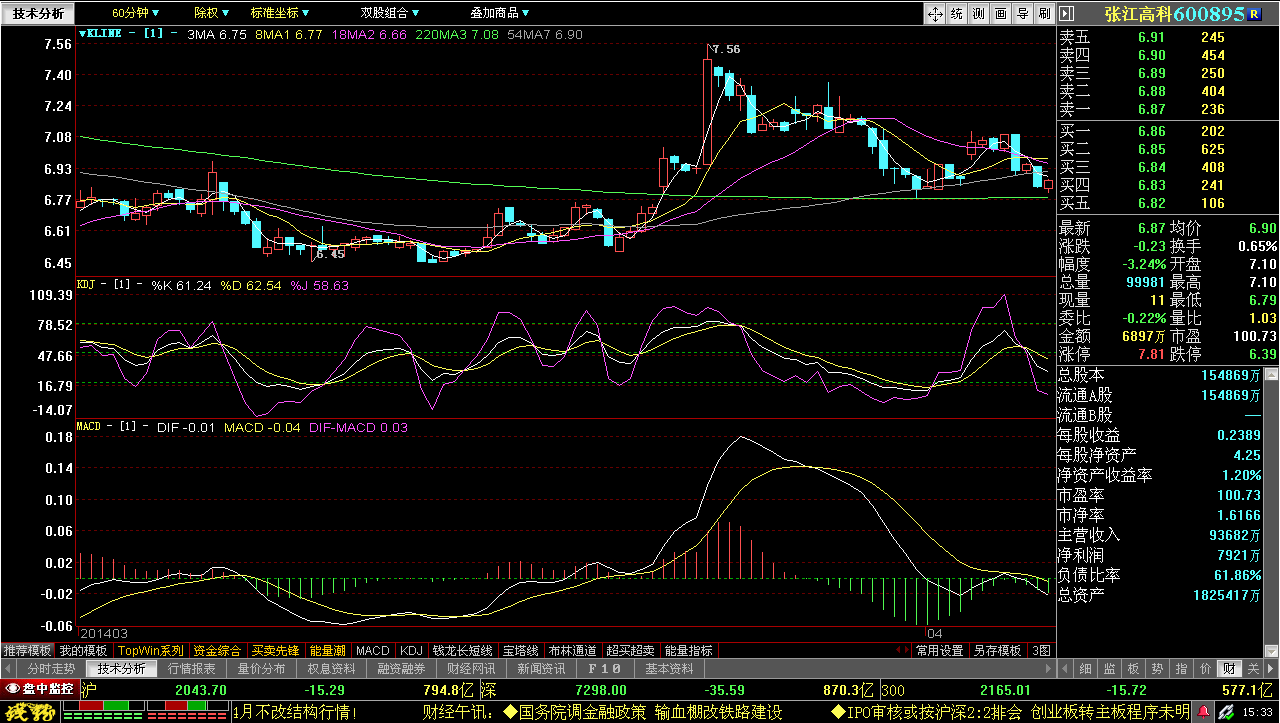Select the 推荐模板 template tab
This screenshot has height=723, width=1280.
[x=27, y=650]
